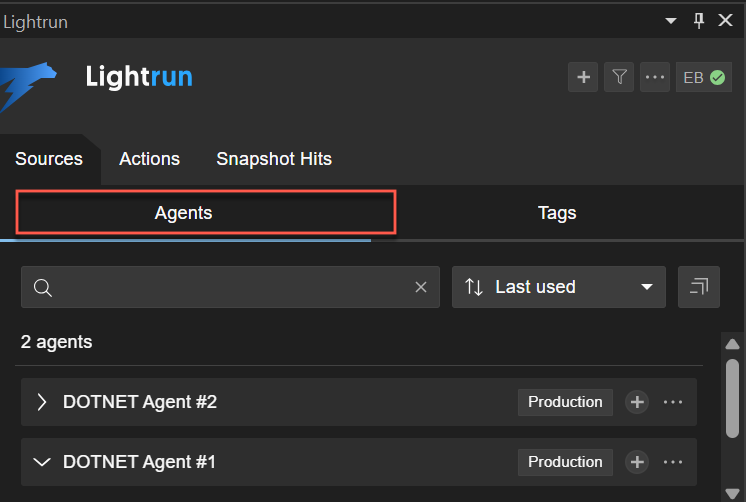The height and width of the screenshot is (502, 746).
Task: Add action to DOTNET Agent #2
Action: [637, 402]
